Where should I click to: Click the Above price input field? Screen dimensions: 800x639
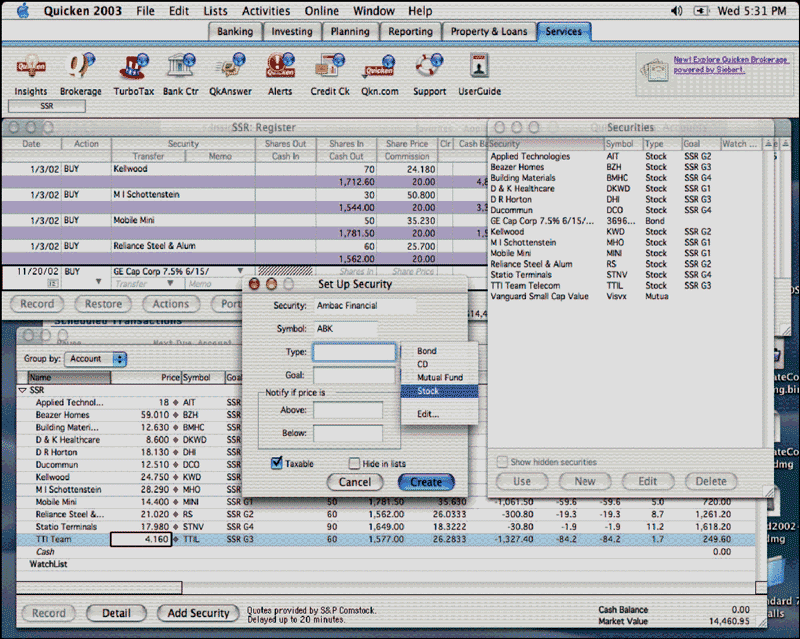click(347, 410)
